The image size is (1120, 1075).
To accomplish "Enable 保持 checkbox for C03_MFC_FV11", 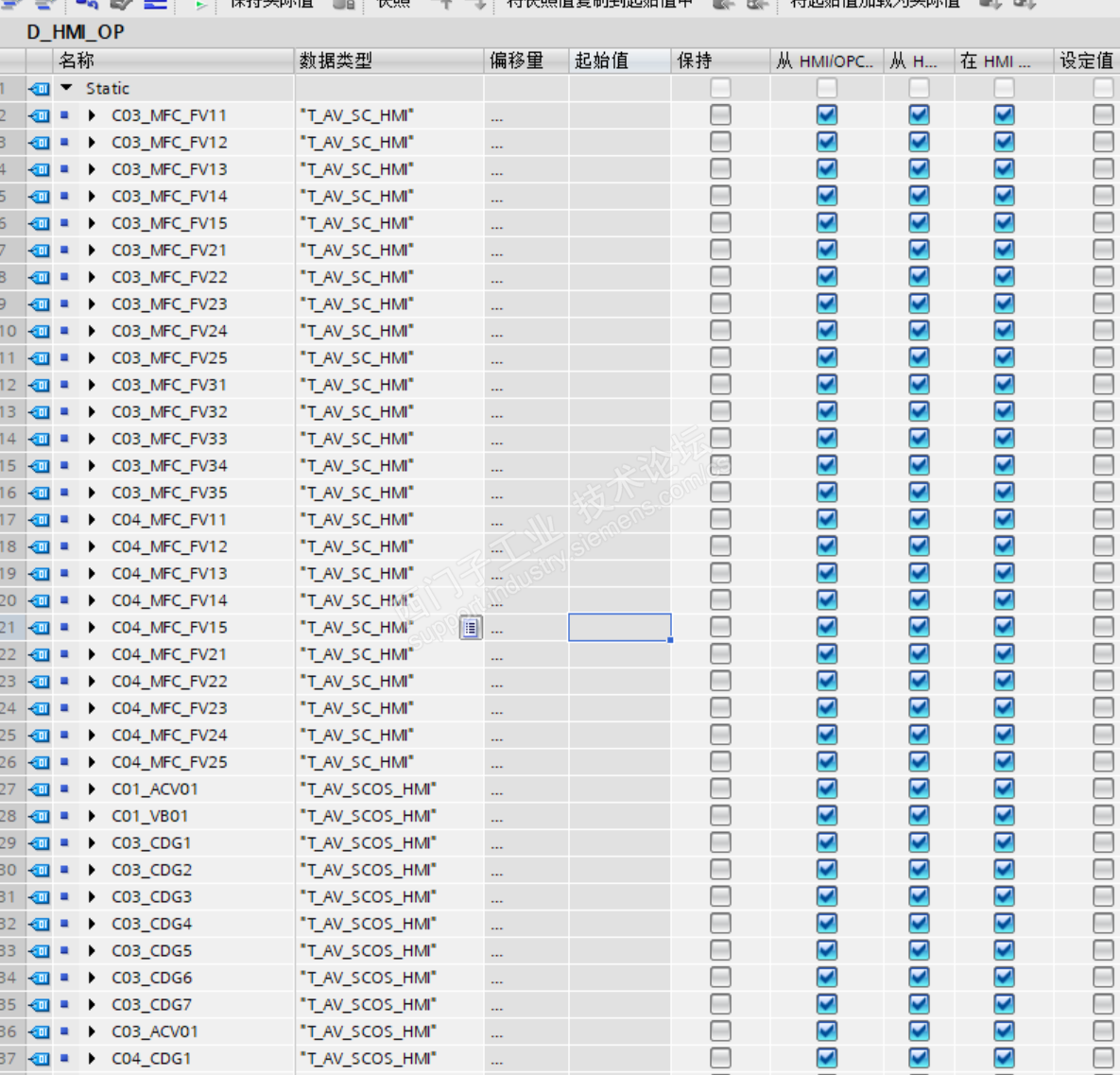I will (721, 115).
